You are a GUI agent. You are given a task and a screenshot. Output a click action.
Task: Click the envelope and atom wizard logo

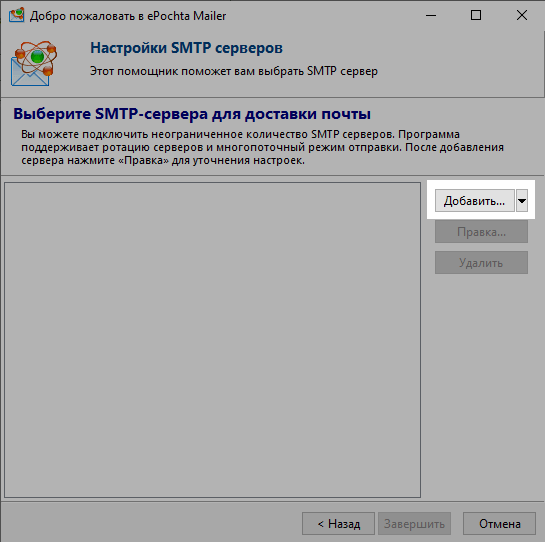click(34, 63)
